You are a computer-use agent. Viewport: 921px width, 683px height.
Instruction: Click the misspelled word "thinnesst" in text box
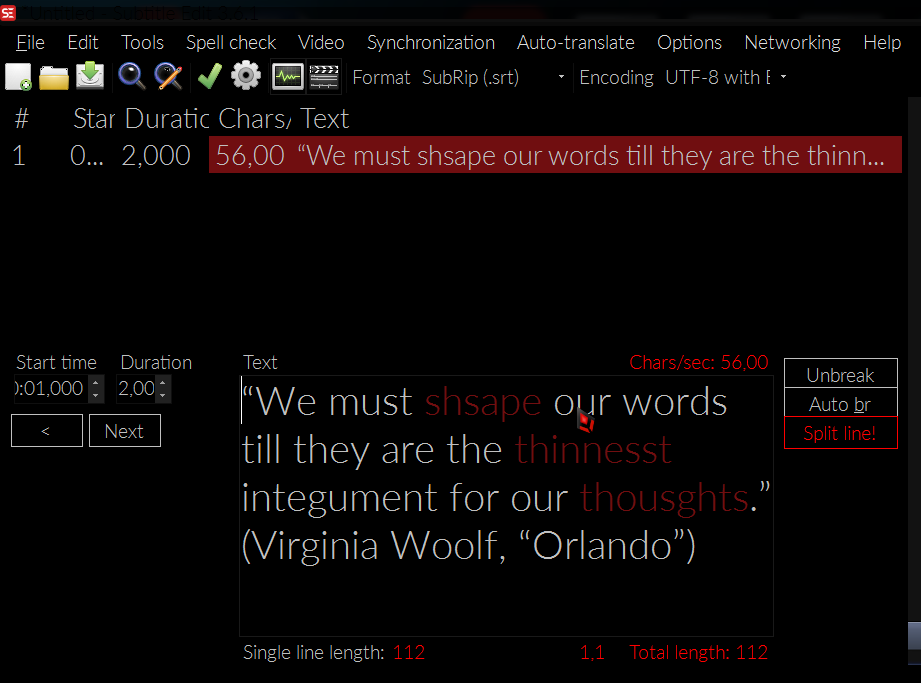593,450
